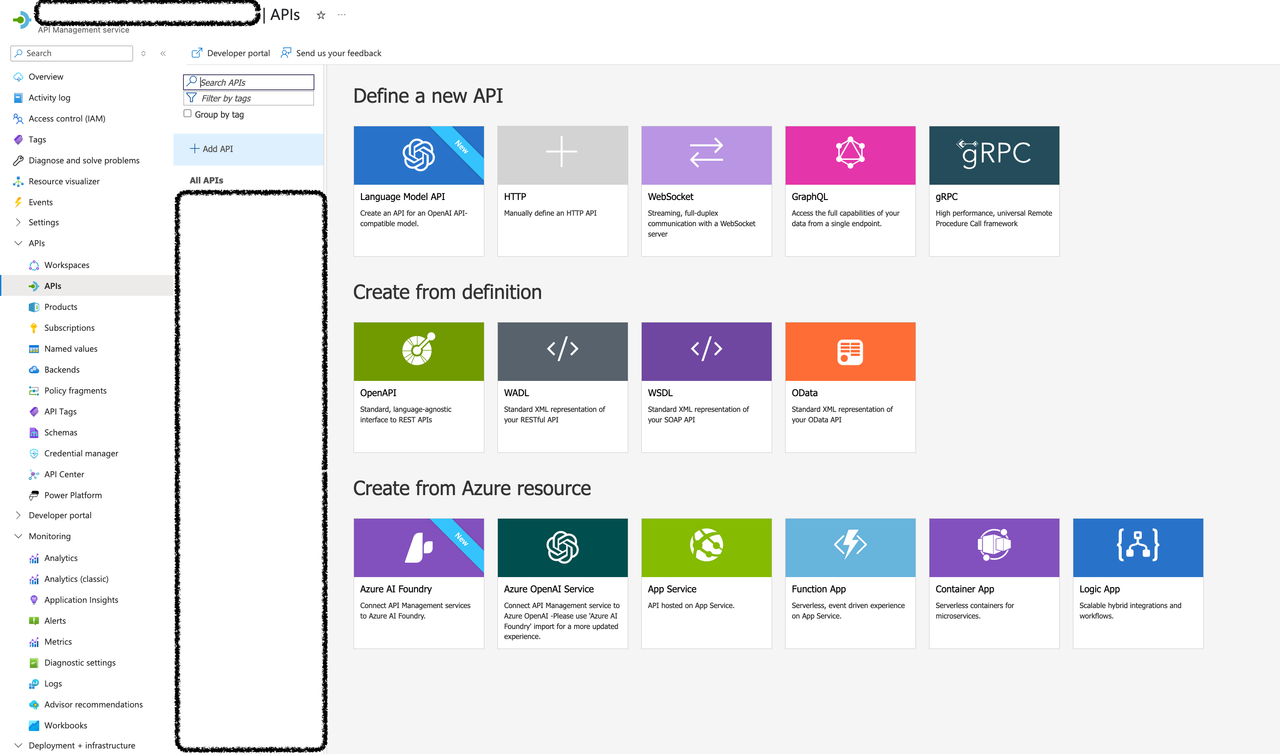Click Send us your feedback
Screen dimensions: 1280x754
331,53
